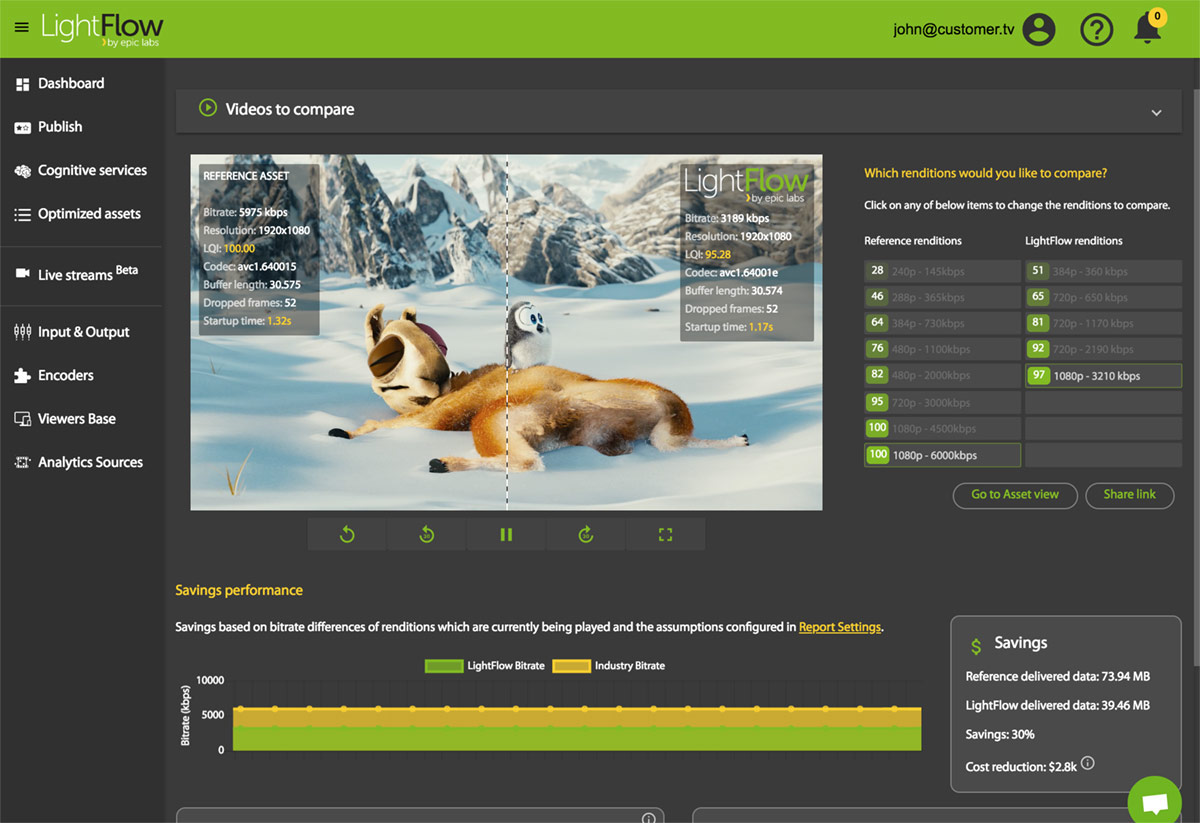
Task: Click 'Reference delivered data: 73.94 MB' text
Action: tap(1057, 676)
